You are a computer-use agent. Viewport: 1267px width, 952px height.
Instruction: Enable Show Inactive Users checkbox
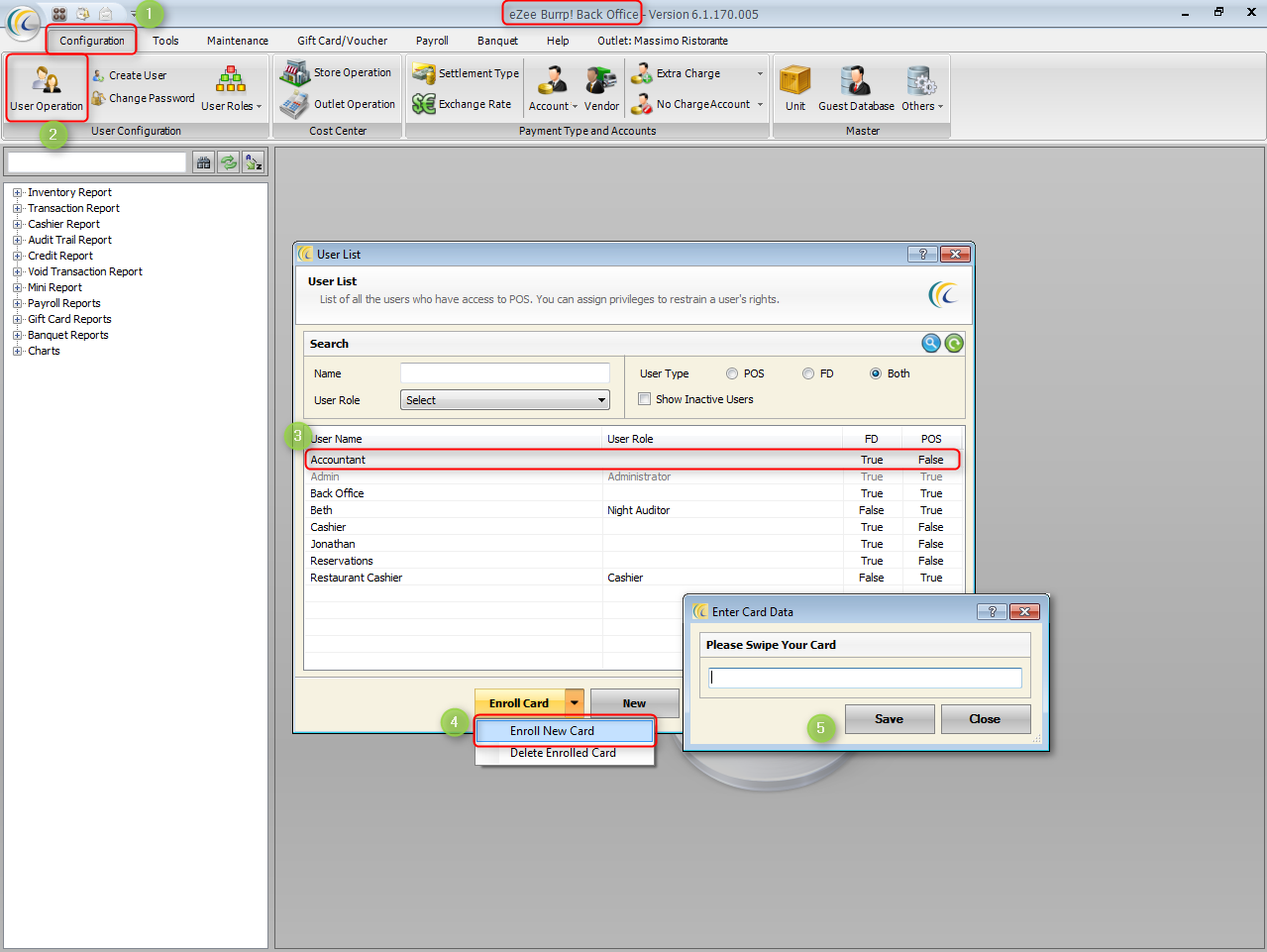[x=645, y=399]
